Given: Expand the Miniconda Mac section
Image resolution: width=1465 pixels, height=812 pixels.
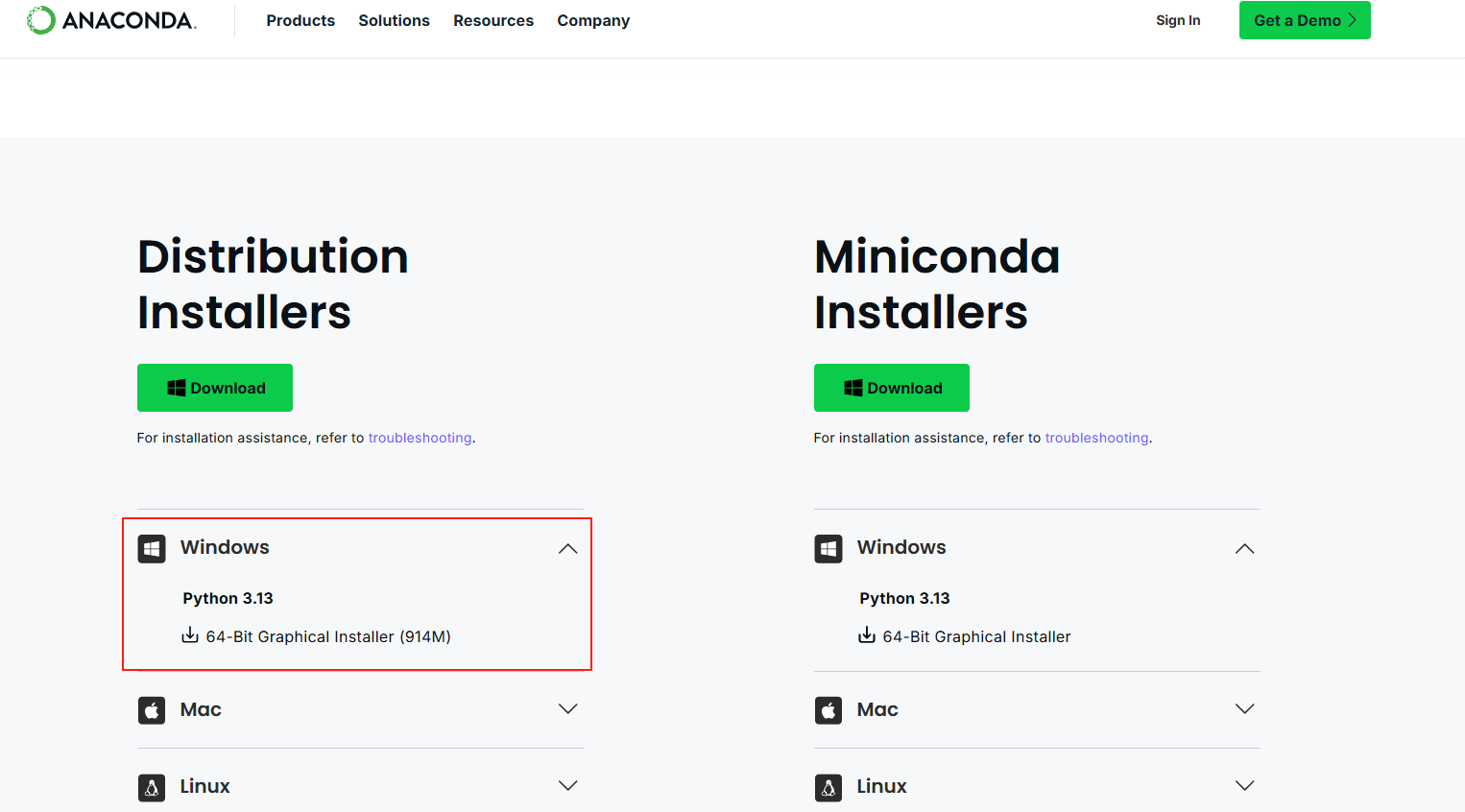Looking at the screenshot, I should pyautogui.click(x=1245, y=709).
